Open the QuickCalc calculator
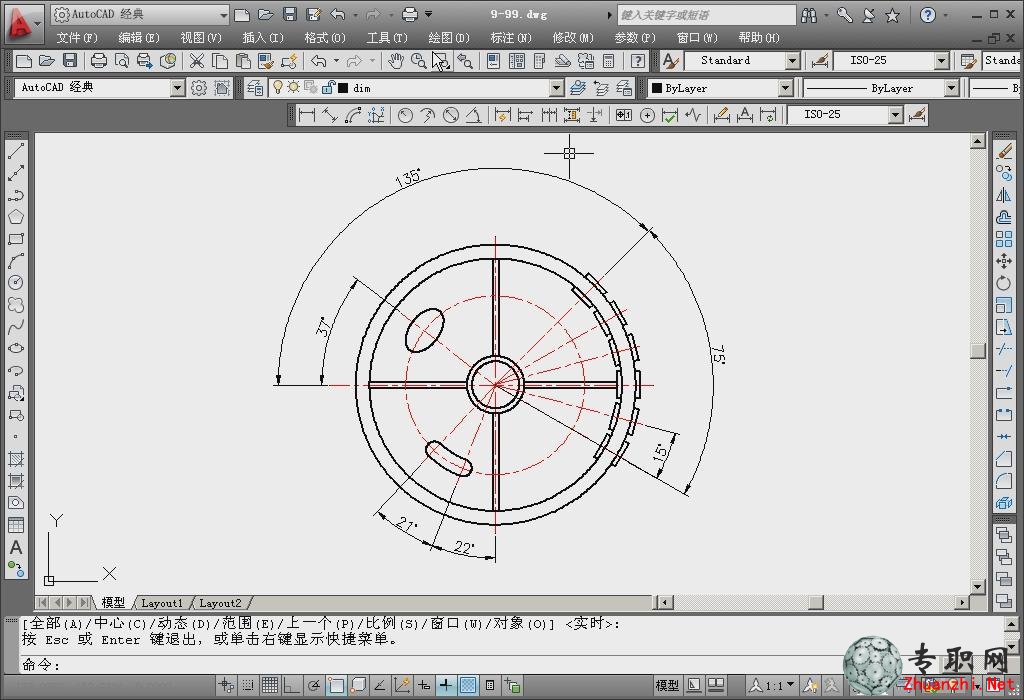 pos(608,61)
